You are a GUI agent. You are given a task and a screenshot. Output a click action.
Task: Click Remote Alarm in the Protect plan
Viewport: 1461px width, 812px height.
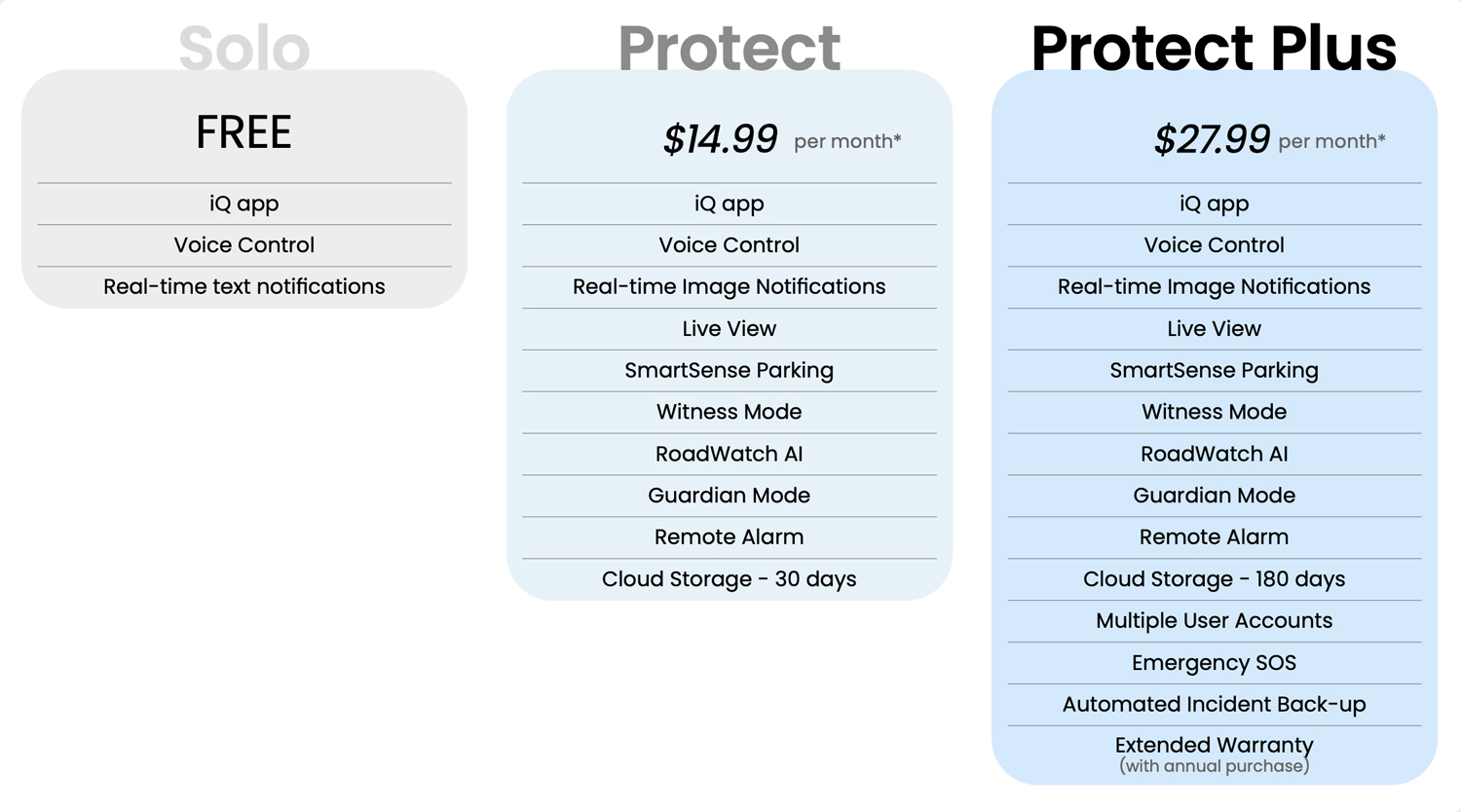tap(729, 537)
